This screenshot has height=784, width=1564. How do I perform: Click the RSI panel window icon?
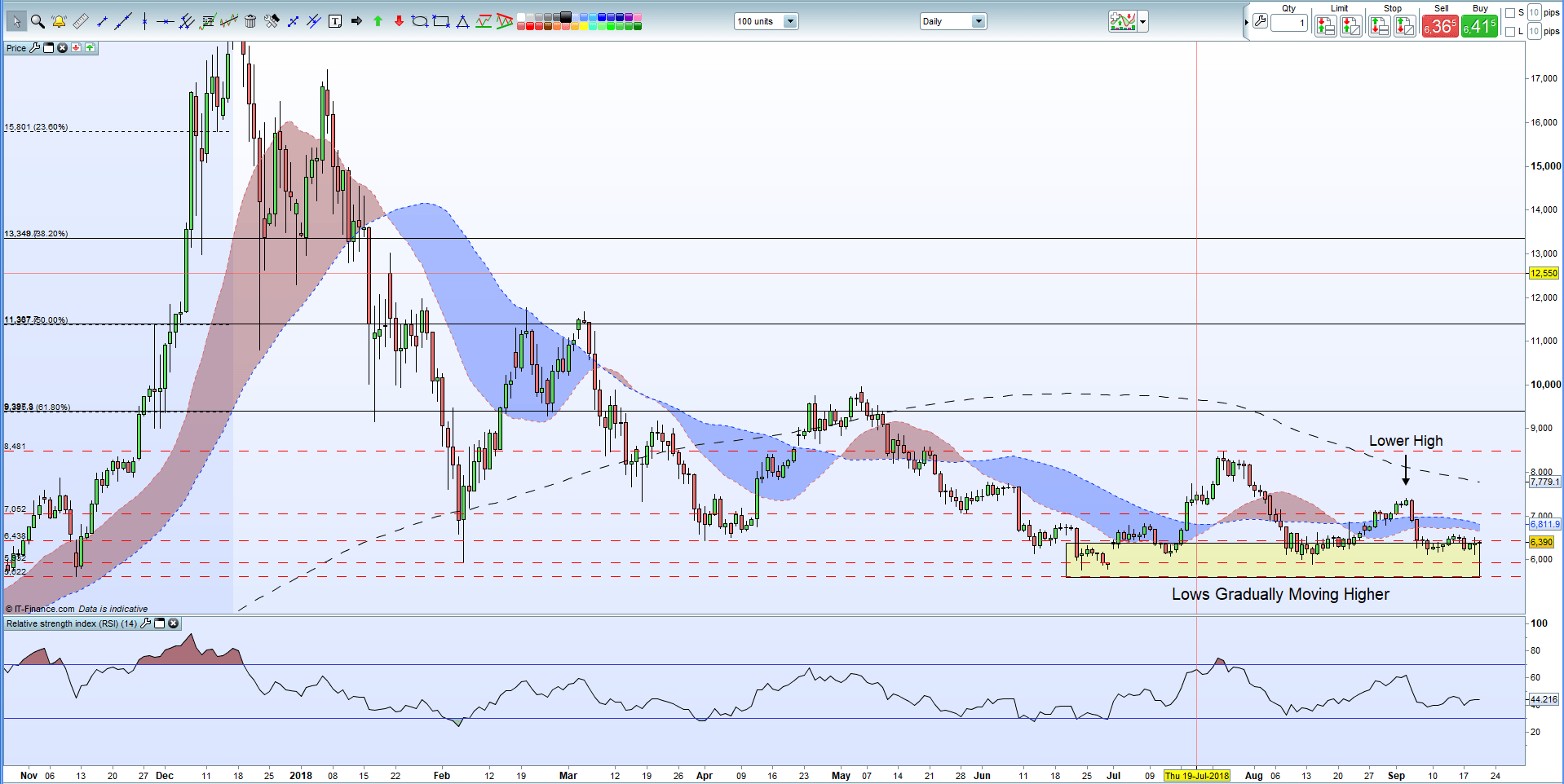pyautogui.click(x=160, y=623)
